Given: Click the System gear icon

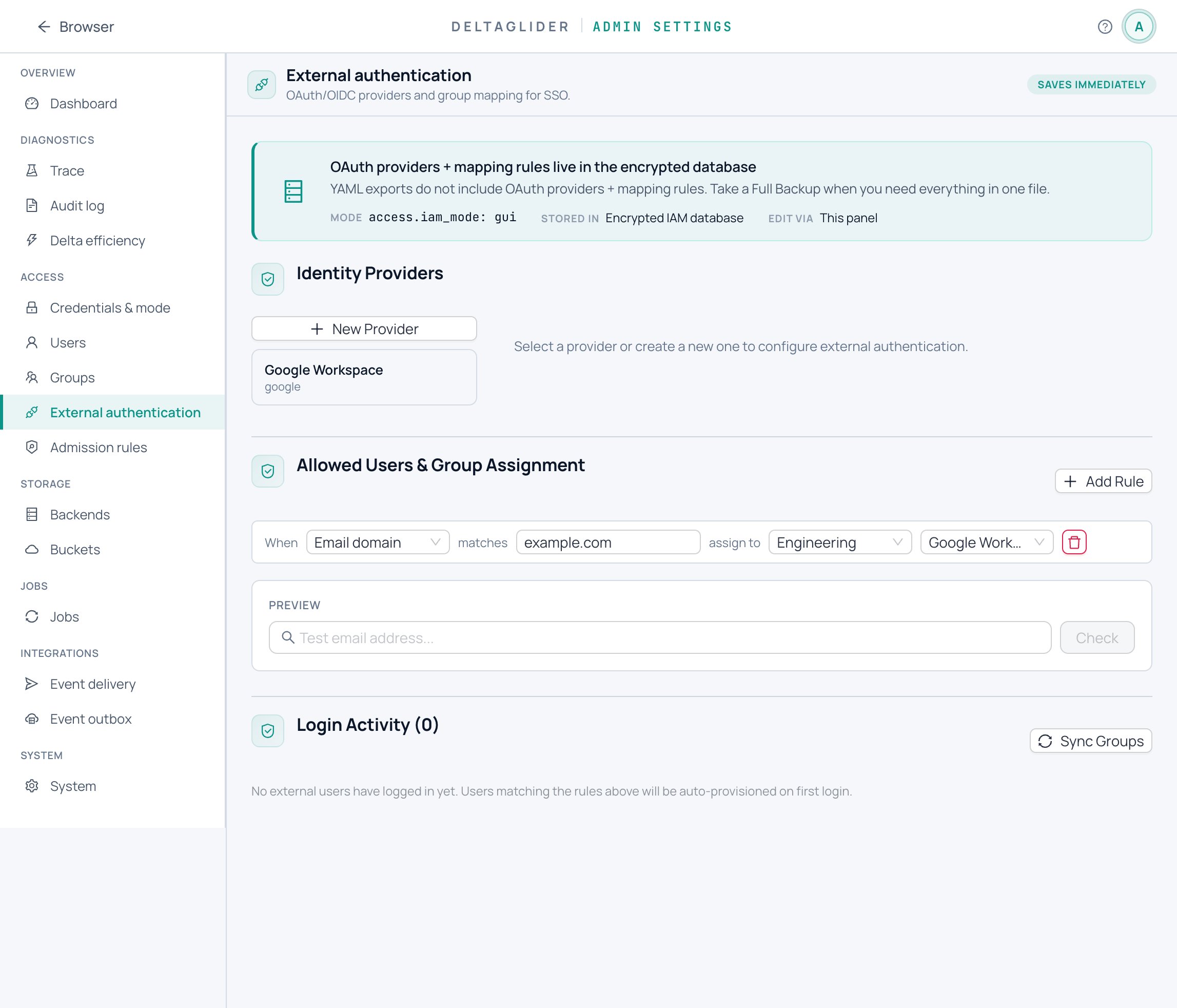Looking at the screenshot, I should coord(32,786).
